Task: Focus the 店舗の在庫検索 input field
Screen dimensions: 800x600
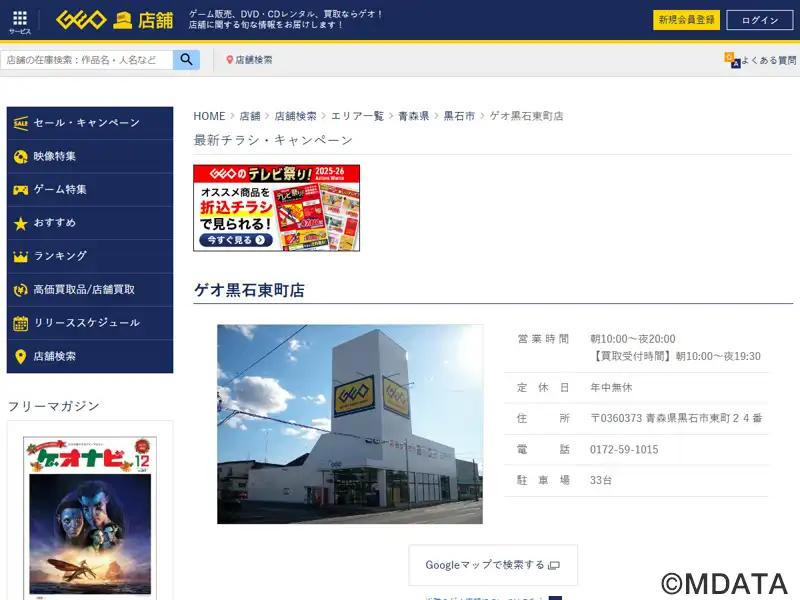Action: tap(87, 60)
